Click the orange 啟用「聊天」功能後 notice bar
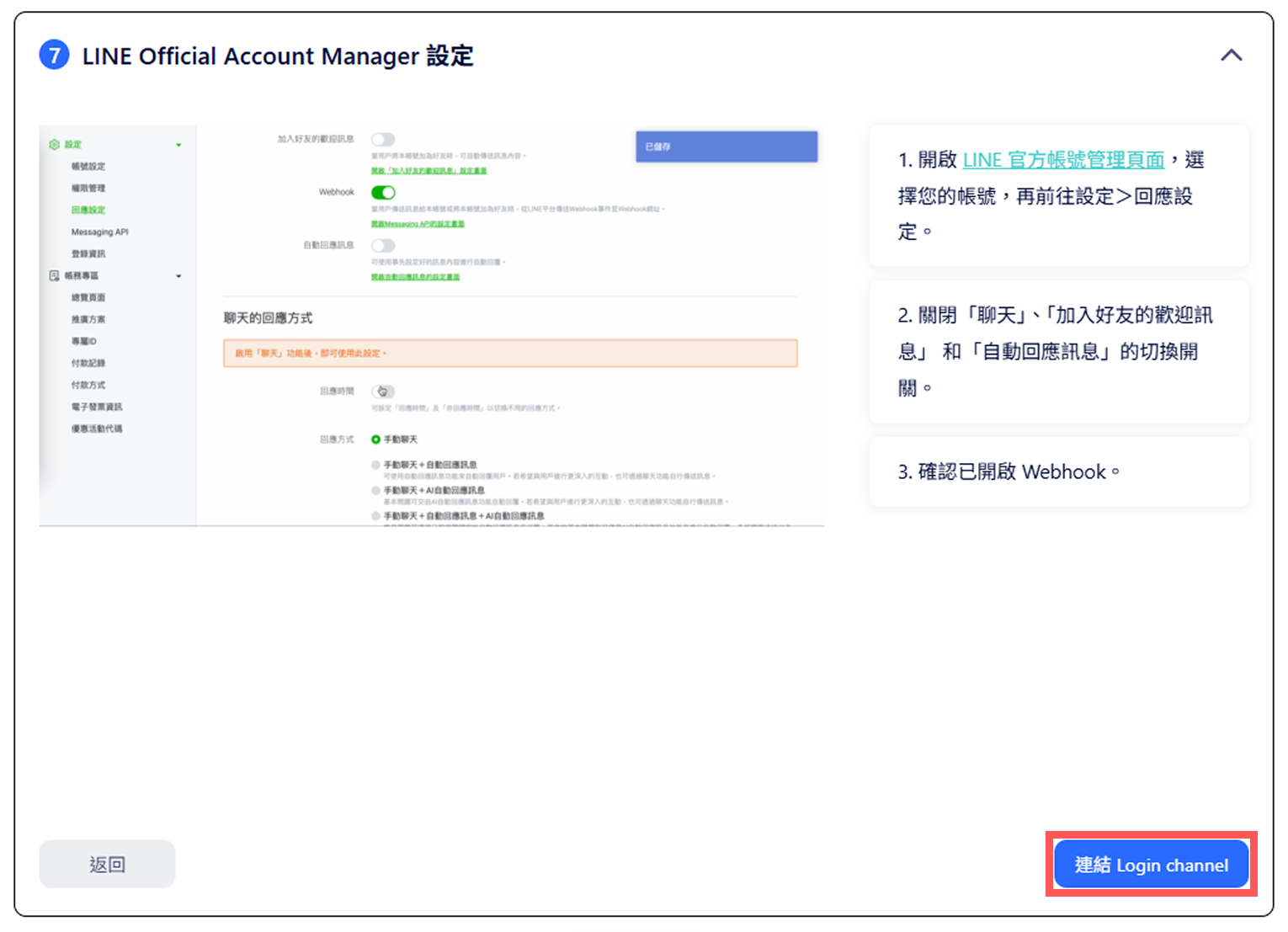1288x932 pixels. [x=510, y=354]
